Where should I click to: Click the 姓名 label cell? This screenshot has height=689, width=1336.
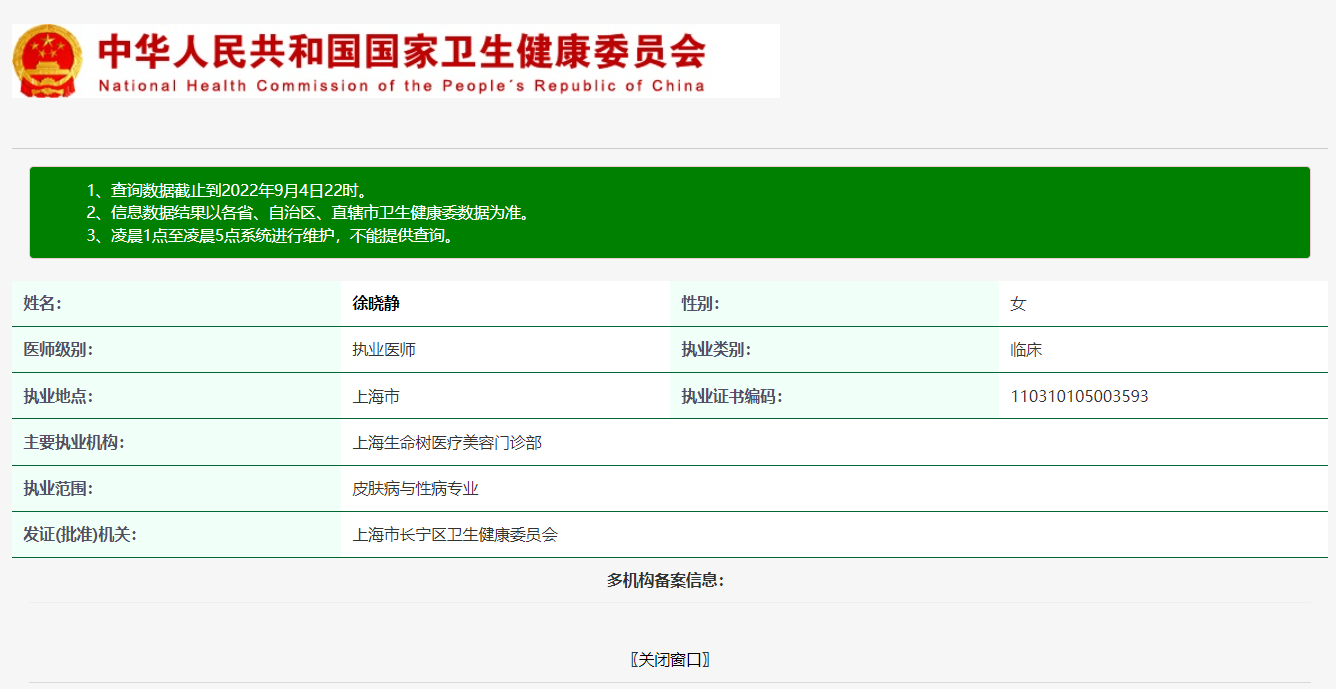click(176, 304)
